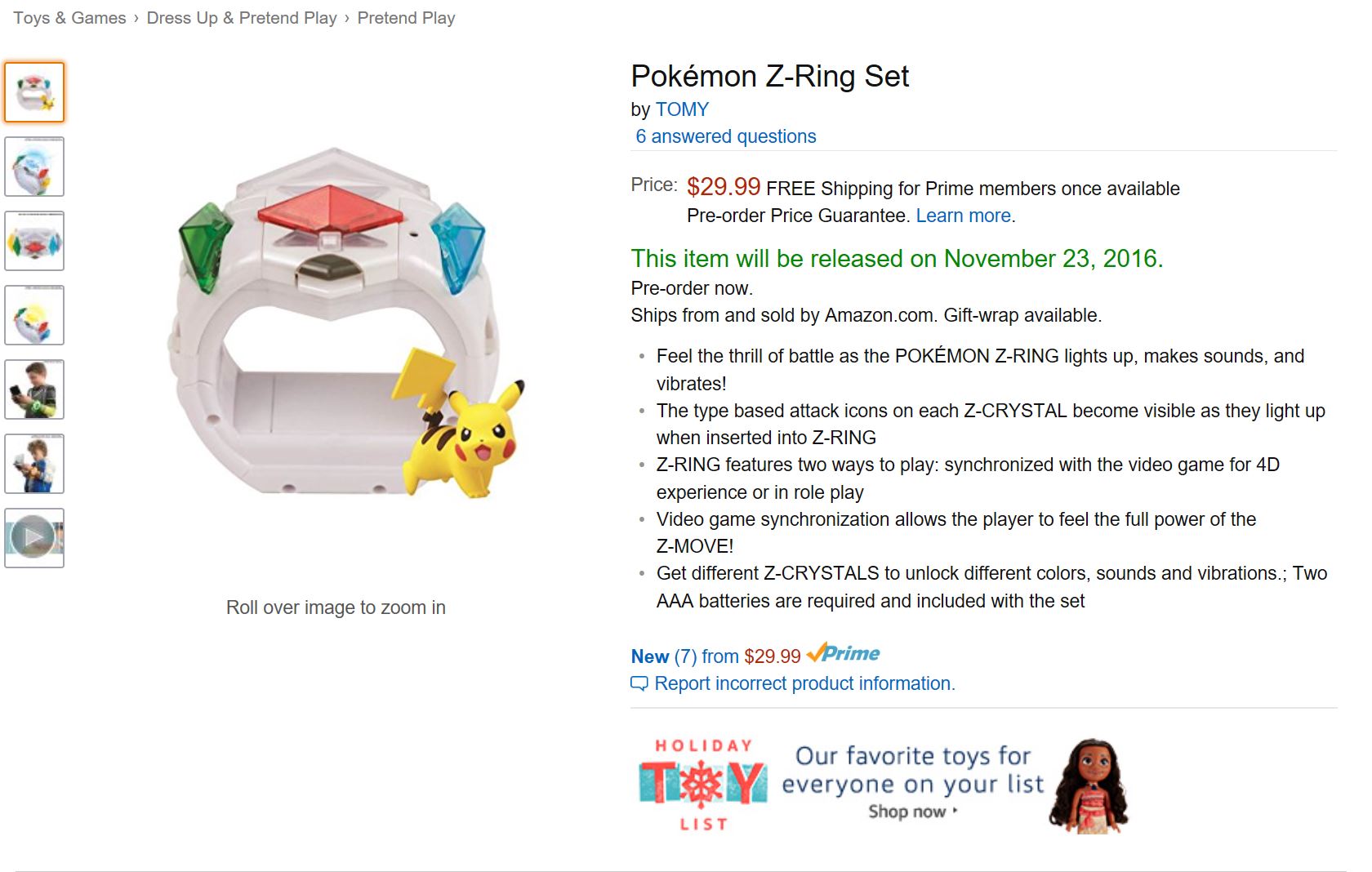
Task: Visit the TOMY brand page
Action: pos(682,109)
